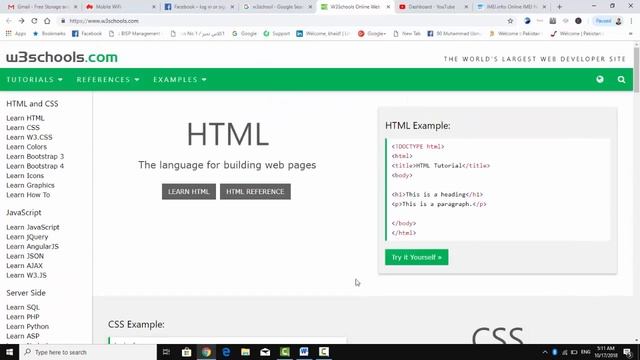Open the Learn W3.CSS link
This screenshot has height=360, width=640.
pyautogui.click(x=29, y=137)
